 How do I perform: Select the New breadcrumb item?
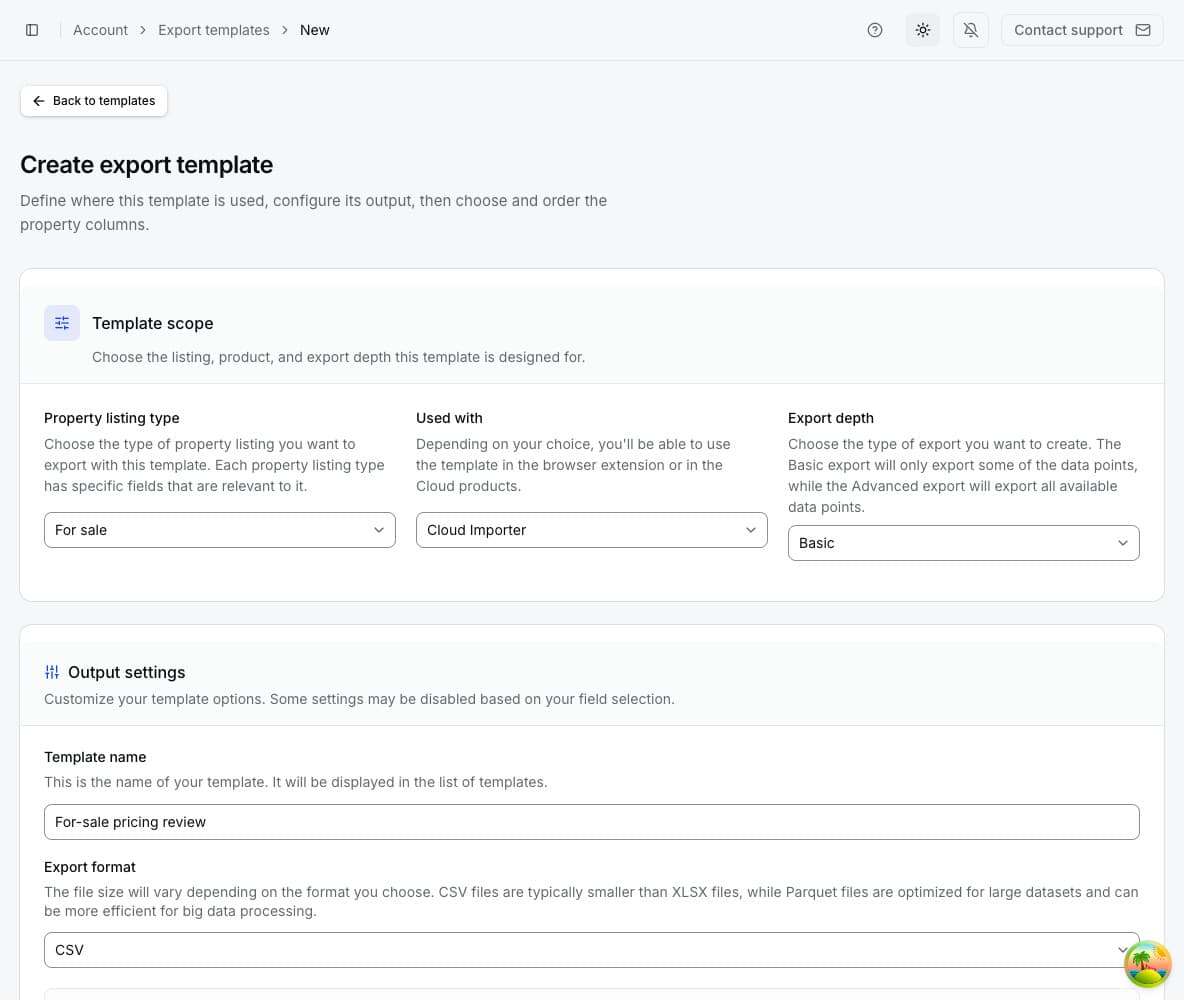tap(314, 30)
